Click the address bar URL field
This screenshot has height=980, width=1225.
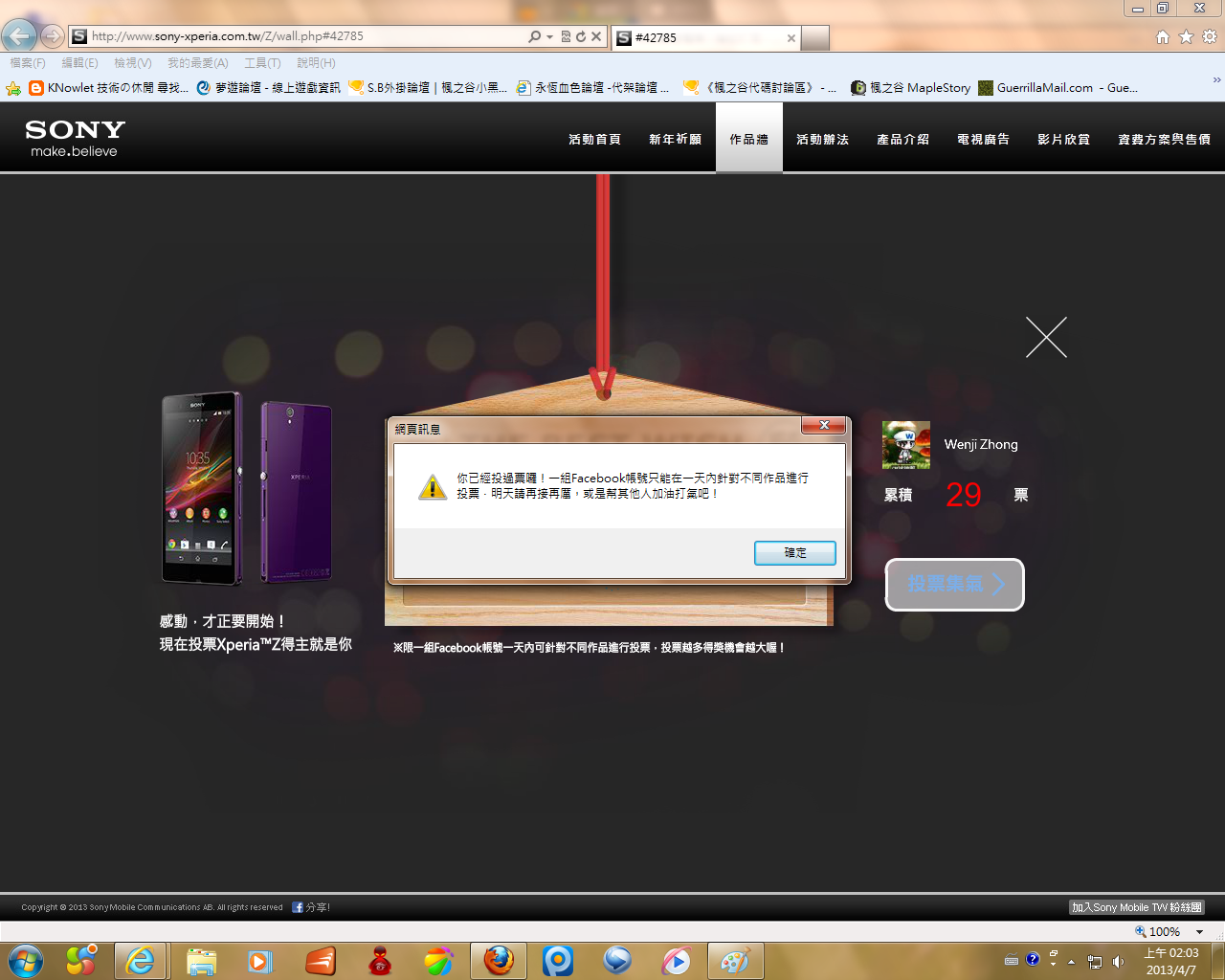(306, 36)
